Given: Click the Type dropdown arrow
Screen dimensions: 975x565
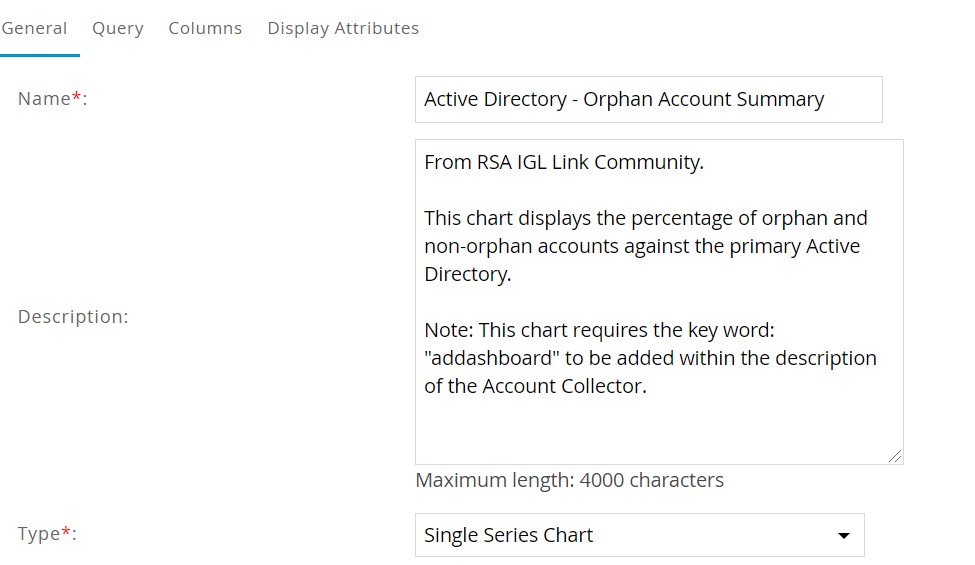Looking at the screenshot, I should coord(843,536).
